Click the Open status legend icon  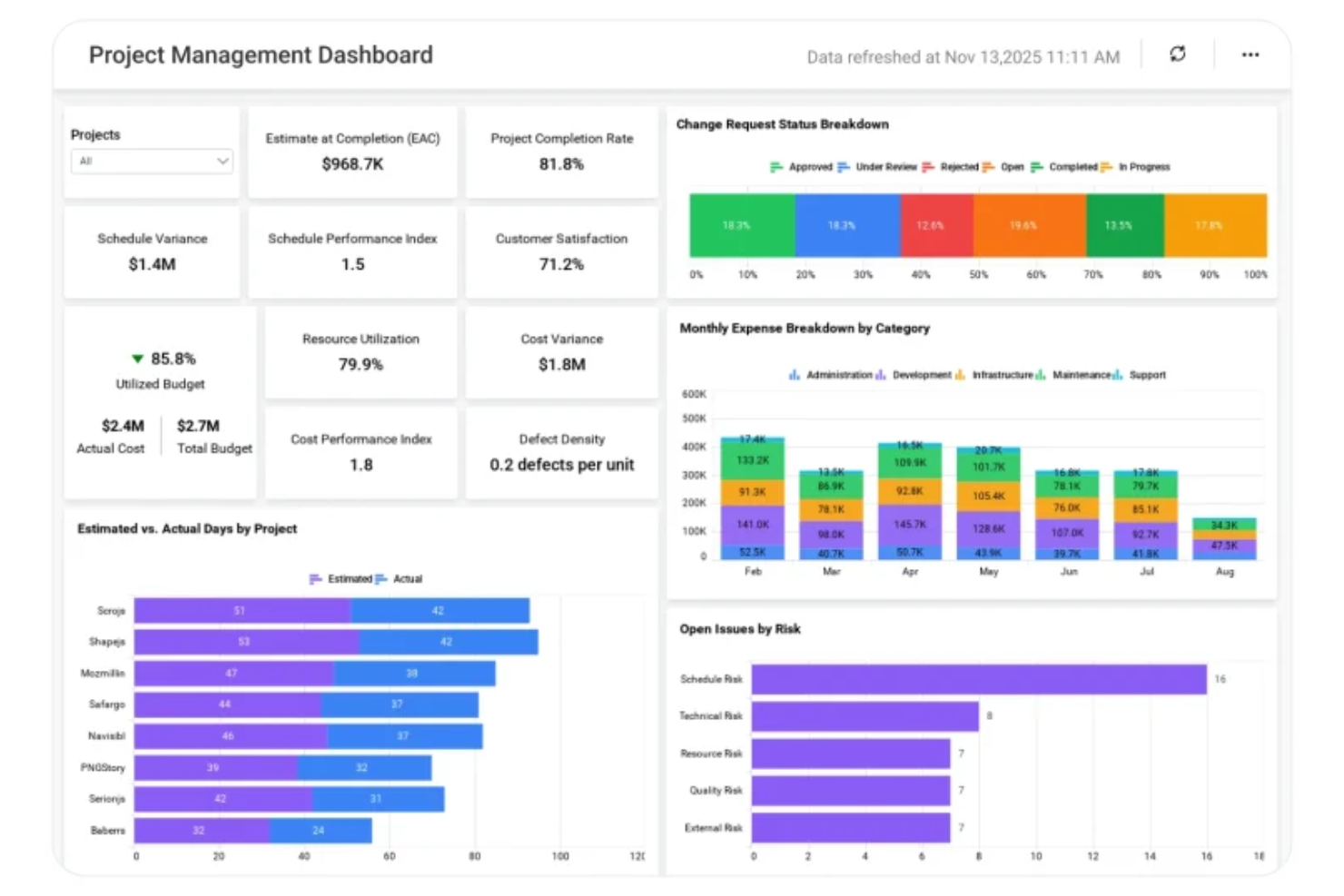point(991,167)
